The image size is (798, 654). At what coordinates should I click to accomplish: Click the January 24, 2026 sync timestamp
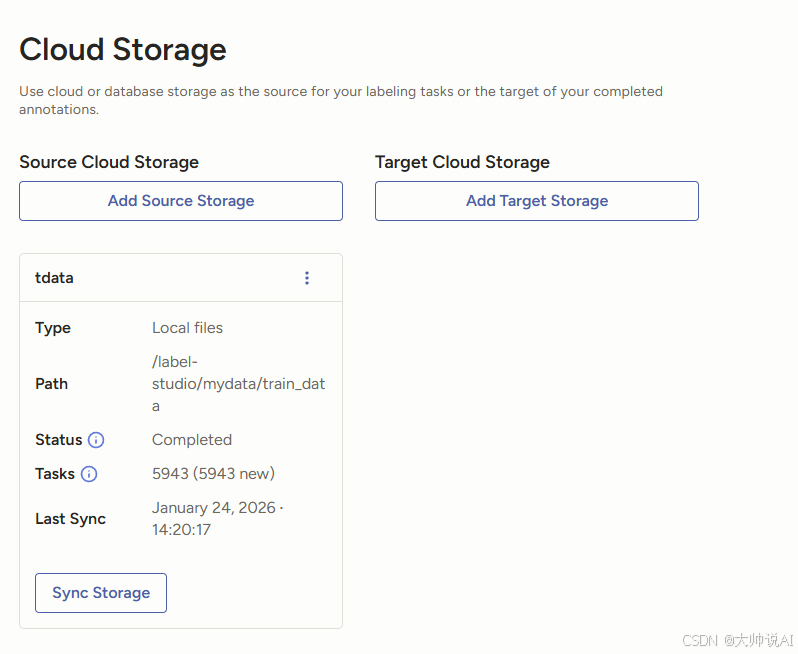coord(217,518)
